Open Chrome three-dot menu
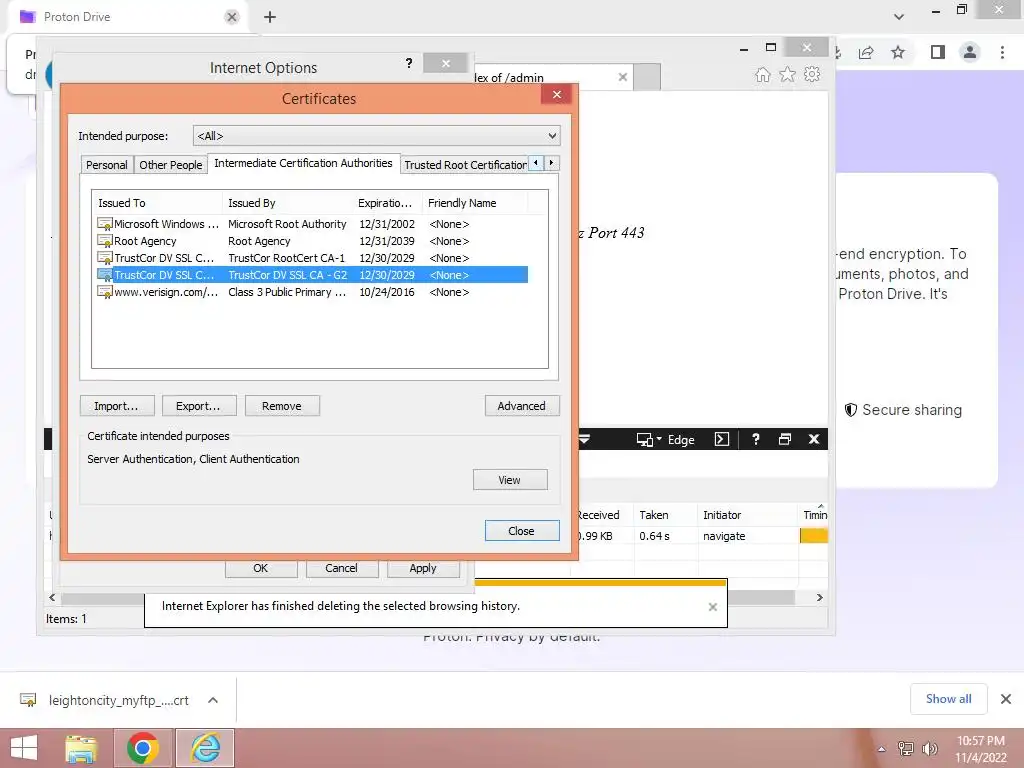 (x=1002, y=52)
